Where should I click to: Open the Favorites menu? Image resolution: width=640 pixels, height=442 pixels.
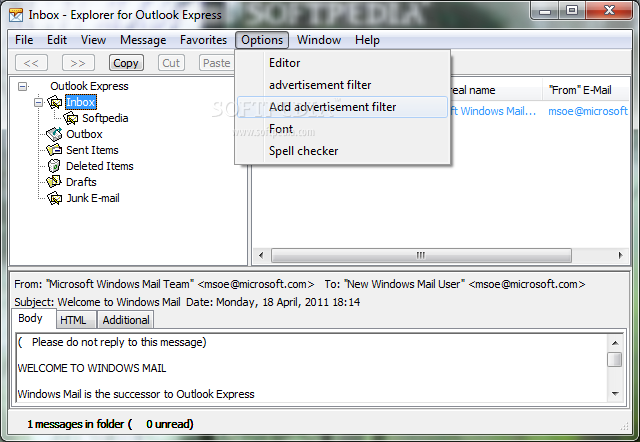(x=203, y=40)
